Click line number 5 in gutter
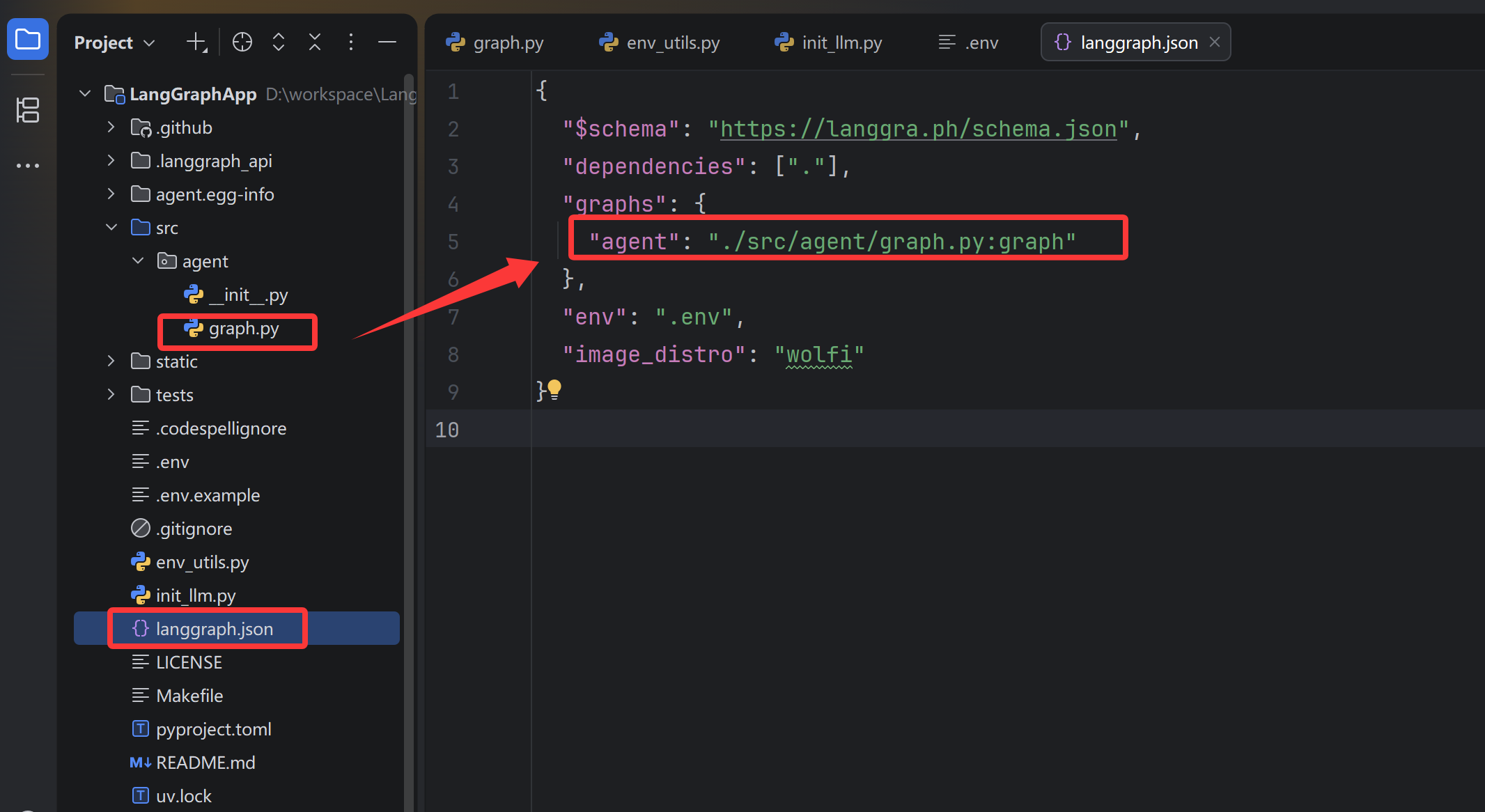The width and height of the screenshot is (1485, 812). (x=453, y=242)
